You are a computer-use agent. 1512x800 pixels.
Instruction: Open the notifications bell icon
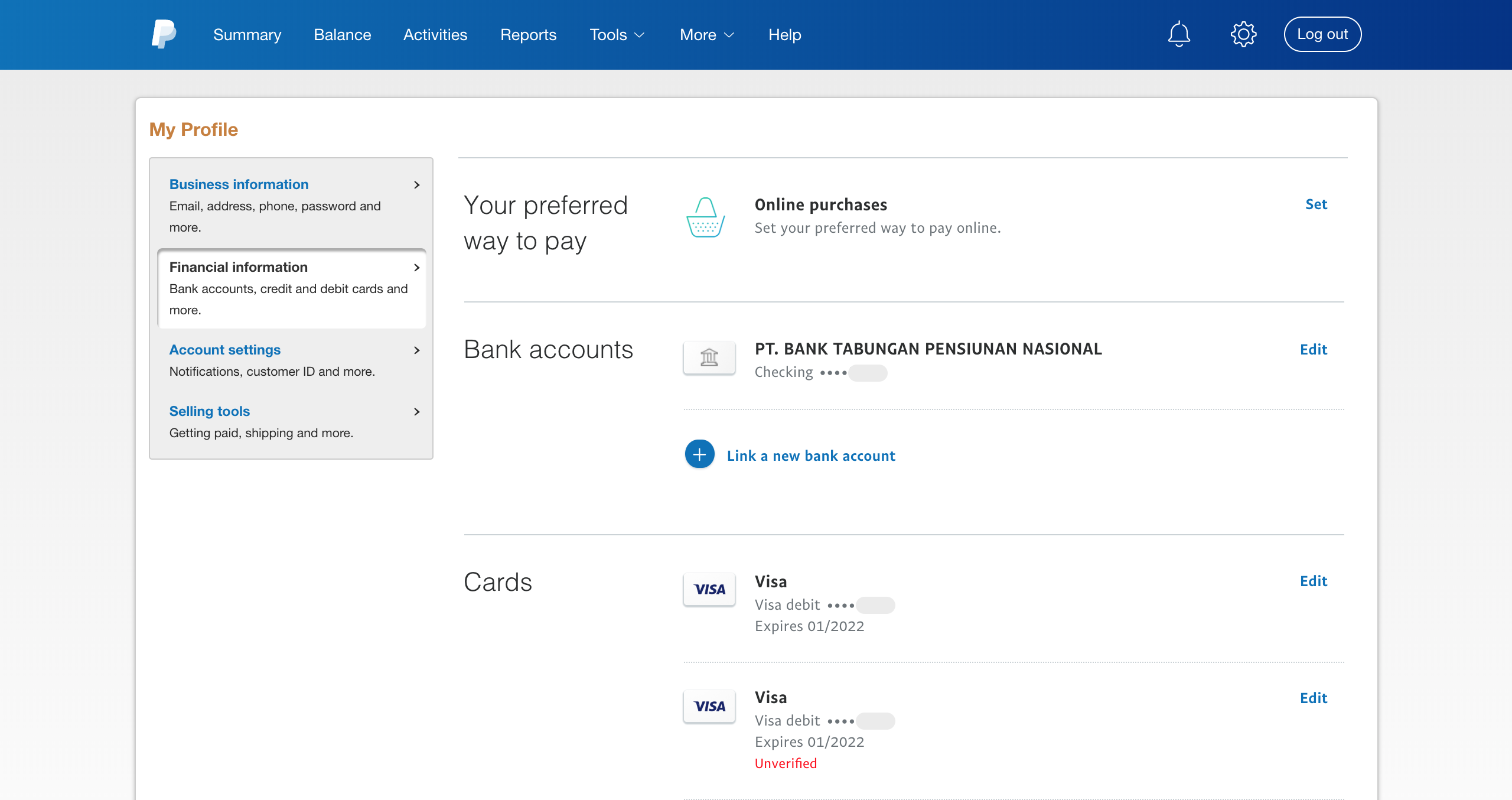(1178, 34)
